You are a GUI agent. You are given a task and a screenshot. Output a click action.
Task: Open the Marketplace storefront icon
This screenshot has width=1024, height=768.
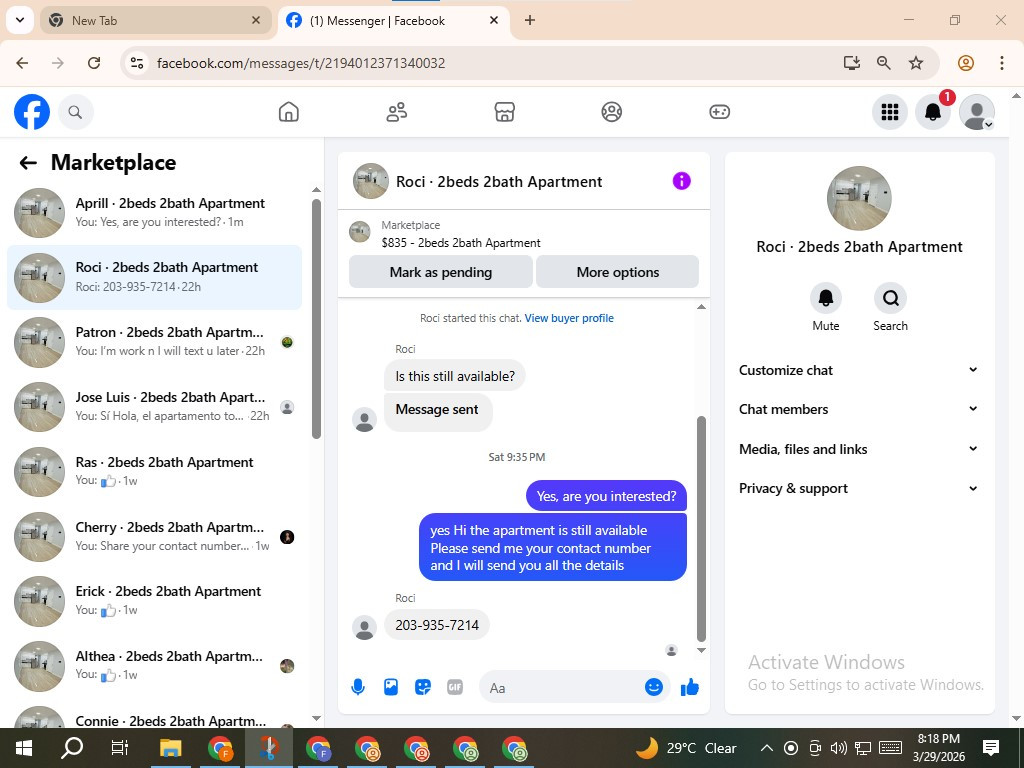(504, 112)
